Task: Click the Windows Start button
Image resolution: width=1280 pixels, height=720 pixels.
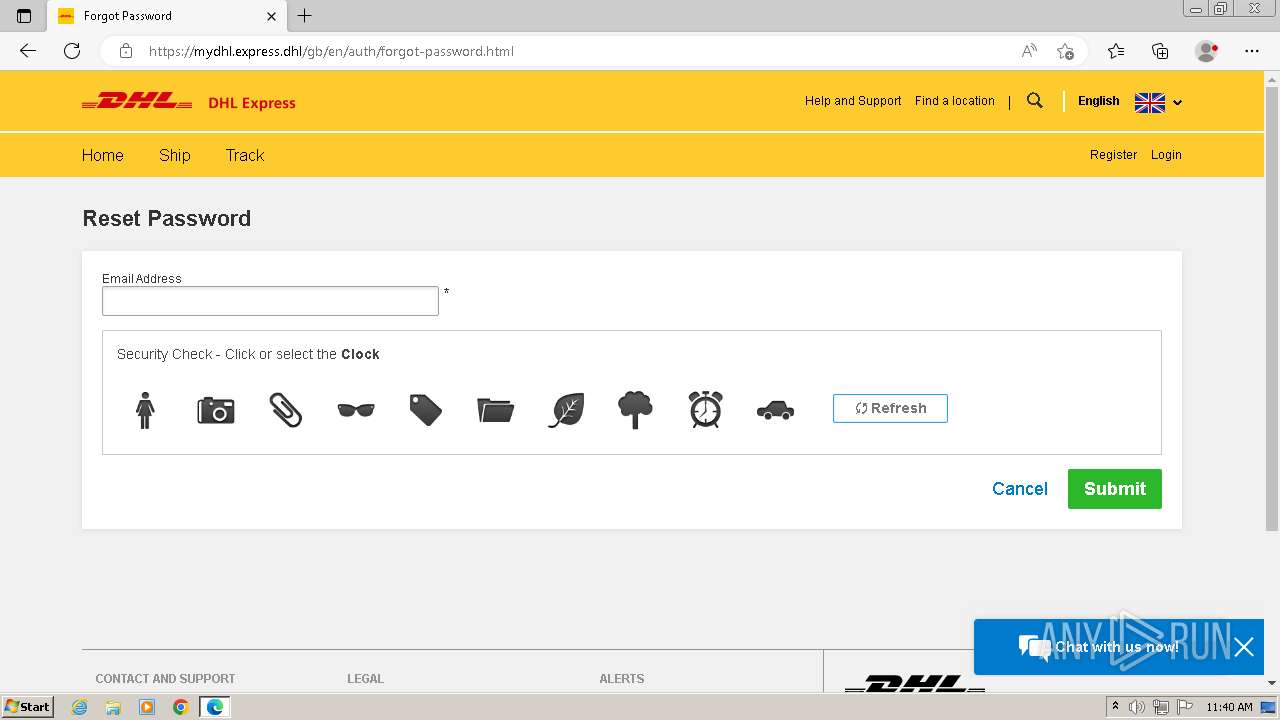Action: point(28,707)
